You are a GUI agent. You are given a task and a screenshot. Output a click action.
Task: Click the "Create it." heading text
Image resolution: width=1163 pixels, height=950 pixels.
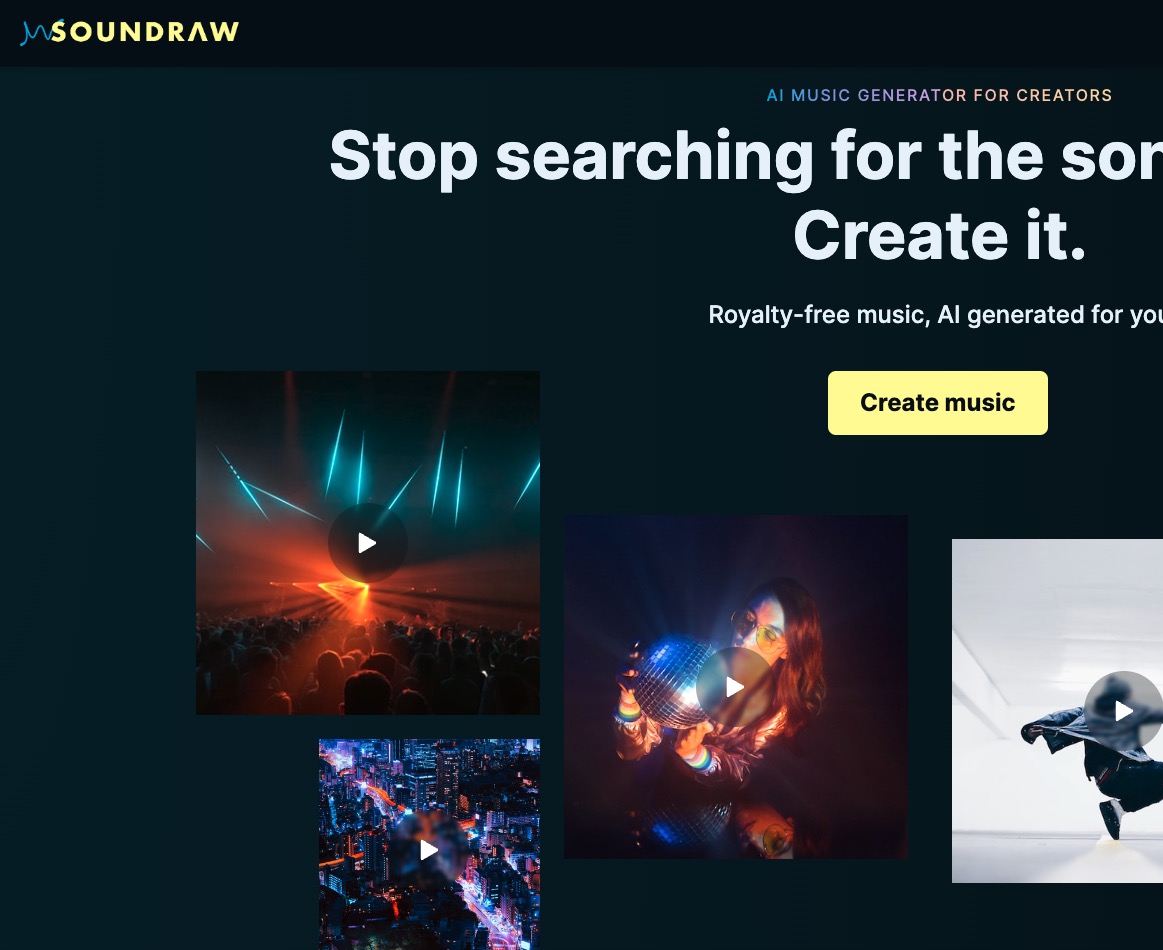(939, 235)
